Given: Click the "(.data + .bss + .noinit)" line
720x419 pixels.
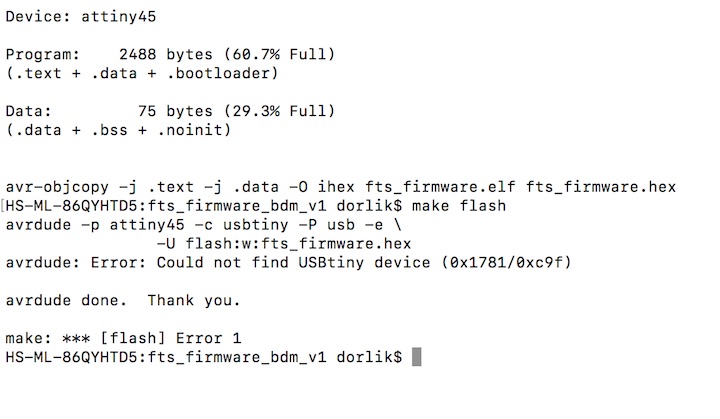Looking at the screenshot, I should pos(120,130).
